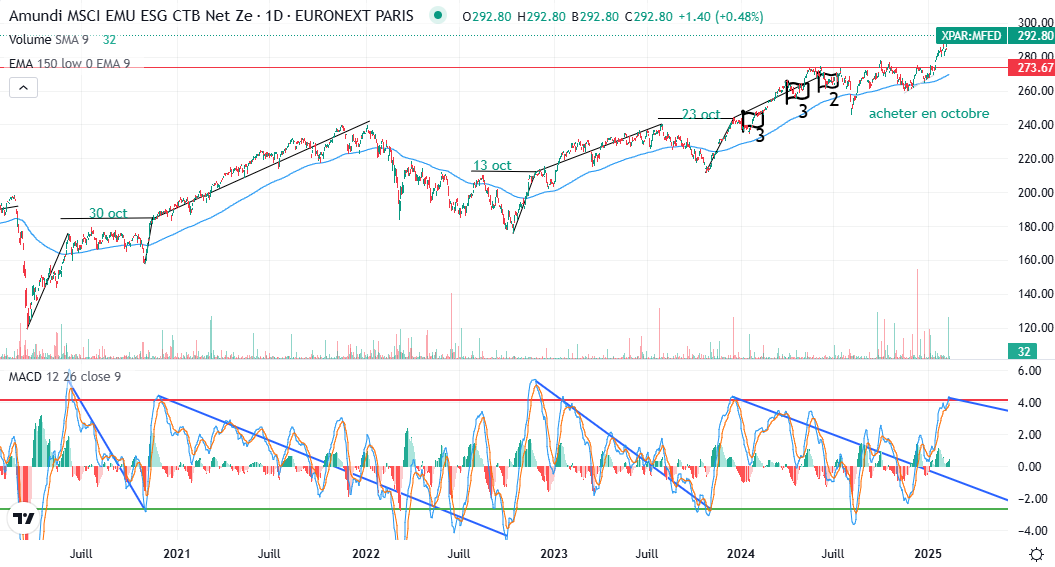Screen dimensions: 1055x567
Task: Click the 240.00 level on price scale
Action: coord(1035,124)
